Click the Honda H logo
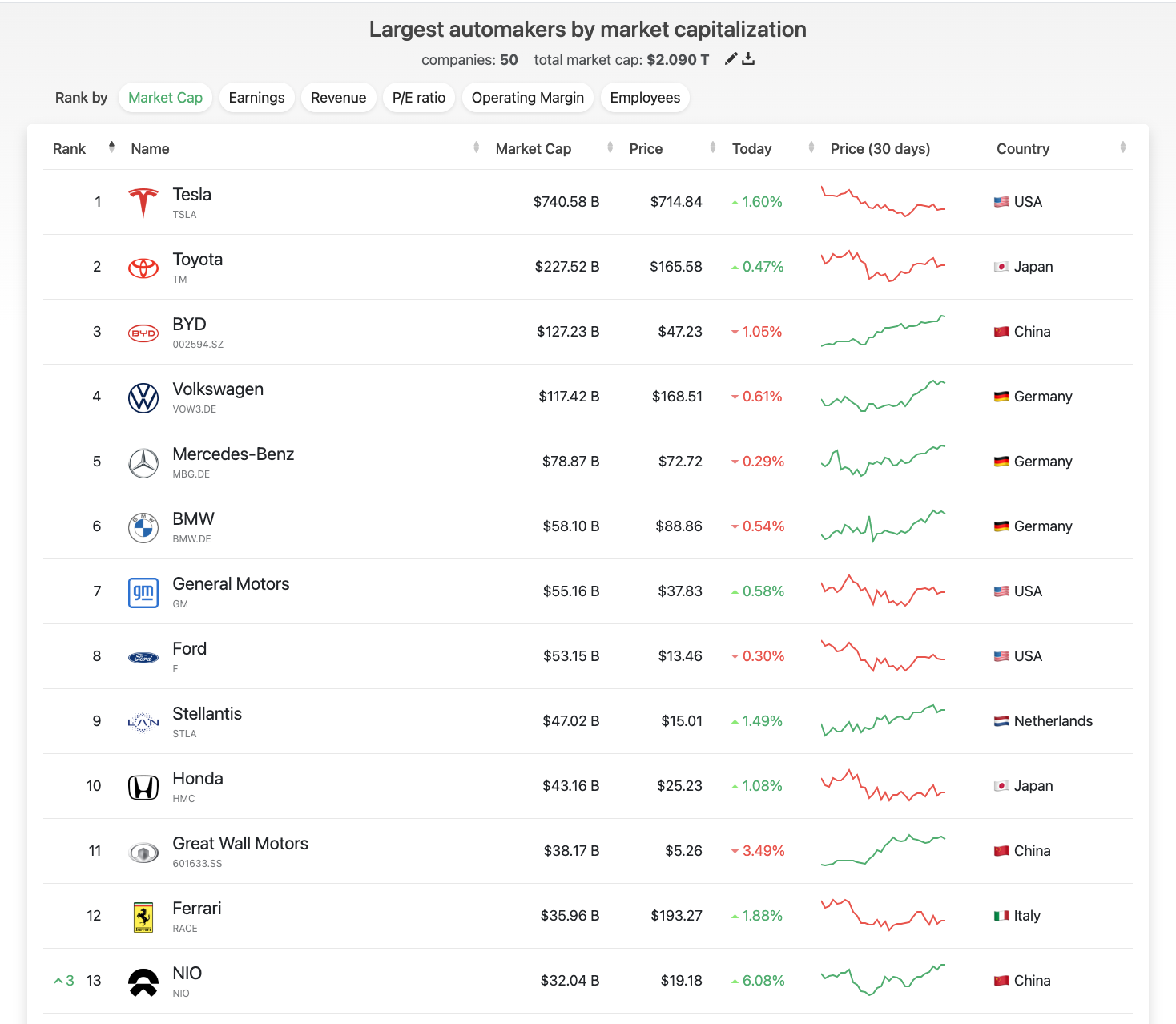The height and width of the screenshot is (1024, 1176). 143,788
